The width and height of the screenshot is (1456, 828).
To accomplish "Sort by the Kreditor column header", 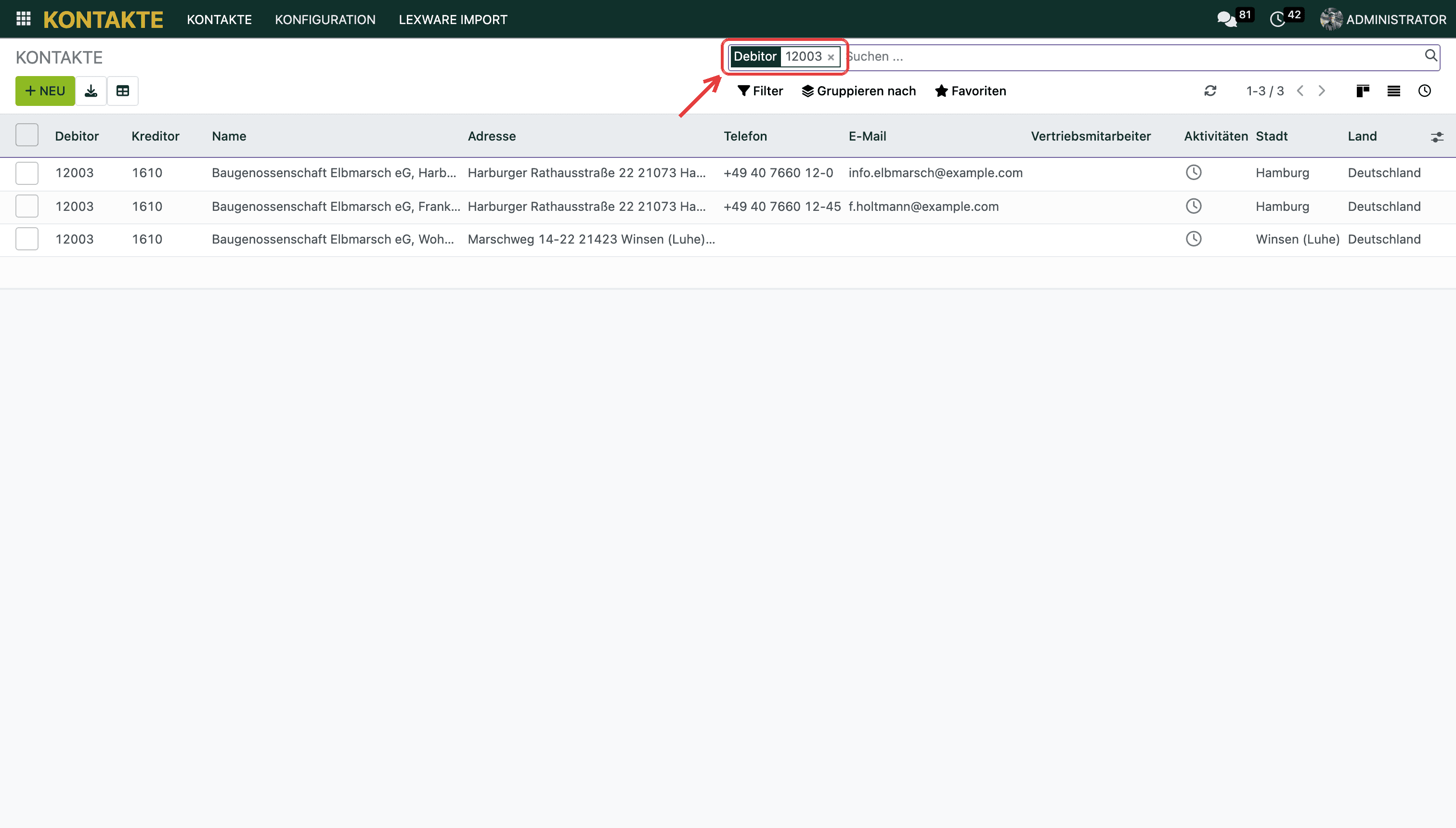I will (x=155, y=137).
